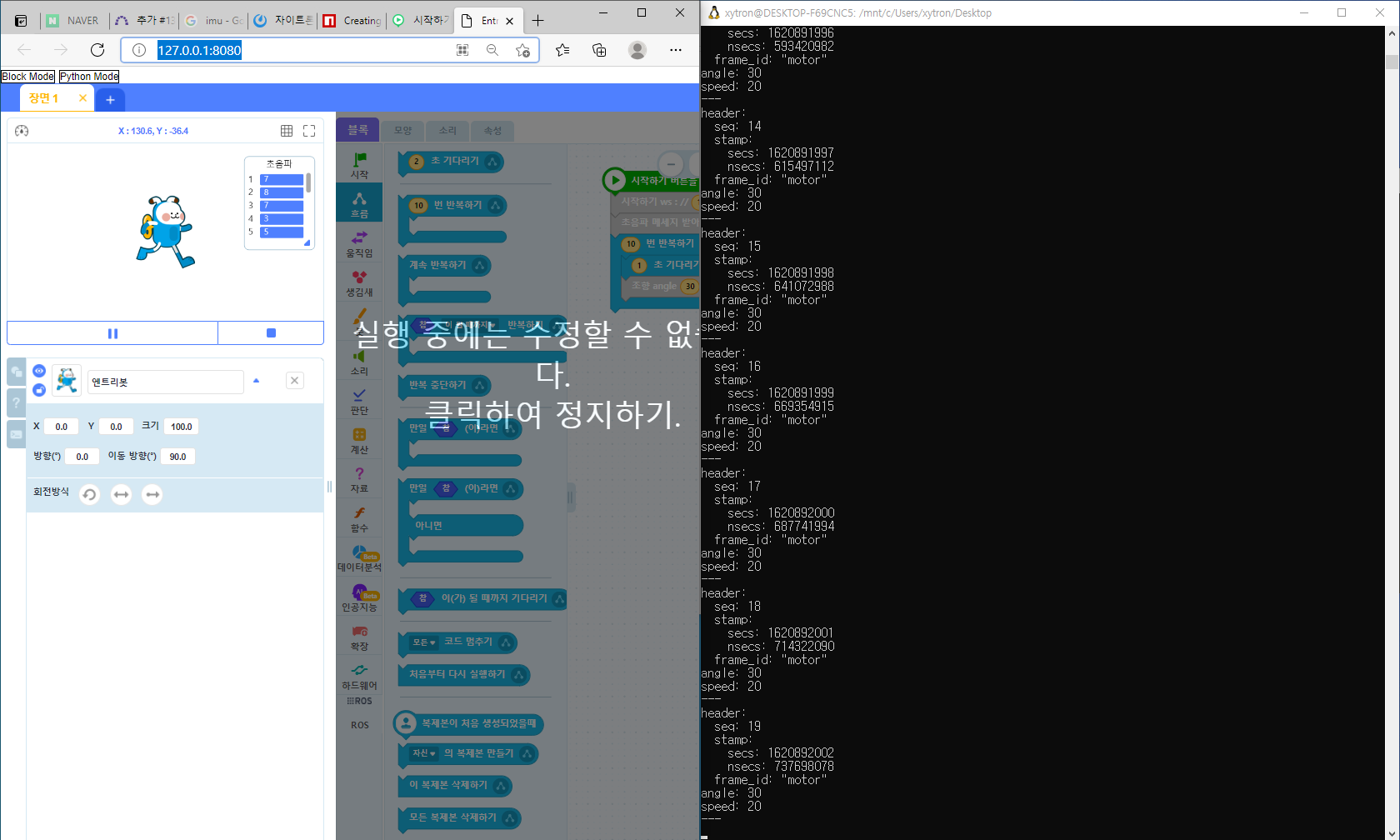The height and width of the screenshot is (840, 1400).
Task: Click the 엔트리봇 name input field
Action: pyautogui.click(x=164, y=381)
